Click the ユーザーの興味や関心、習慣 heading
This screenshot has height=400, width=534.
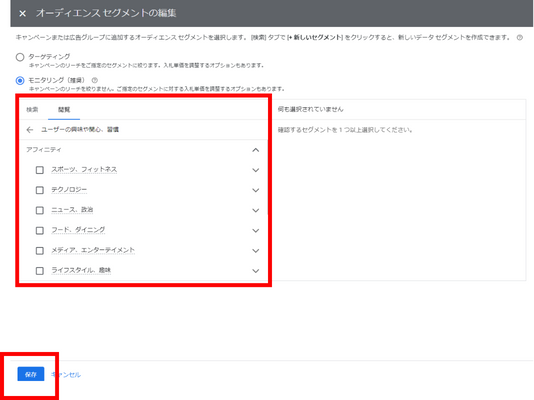(x=80, y=130)
